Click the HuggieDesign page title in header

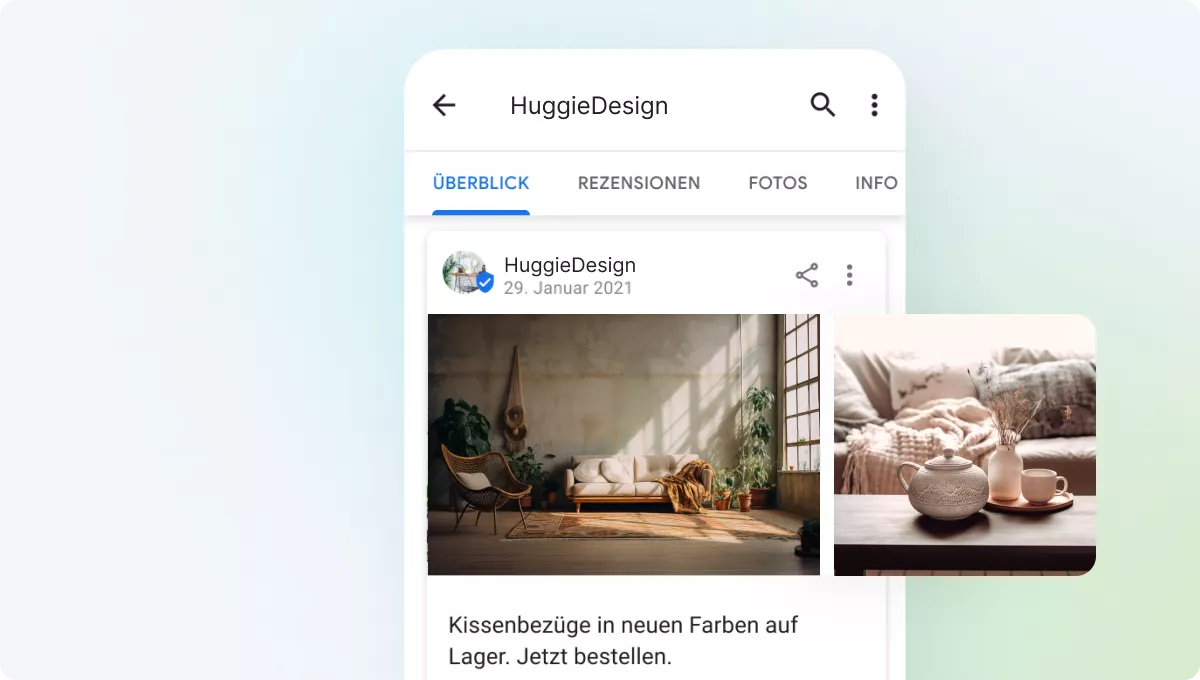pyautogui.click(x=589, y=106)
